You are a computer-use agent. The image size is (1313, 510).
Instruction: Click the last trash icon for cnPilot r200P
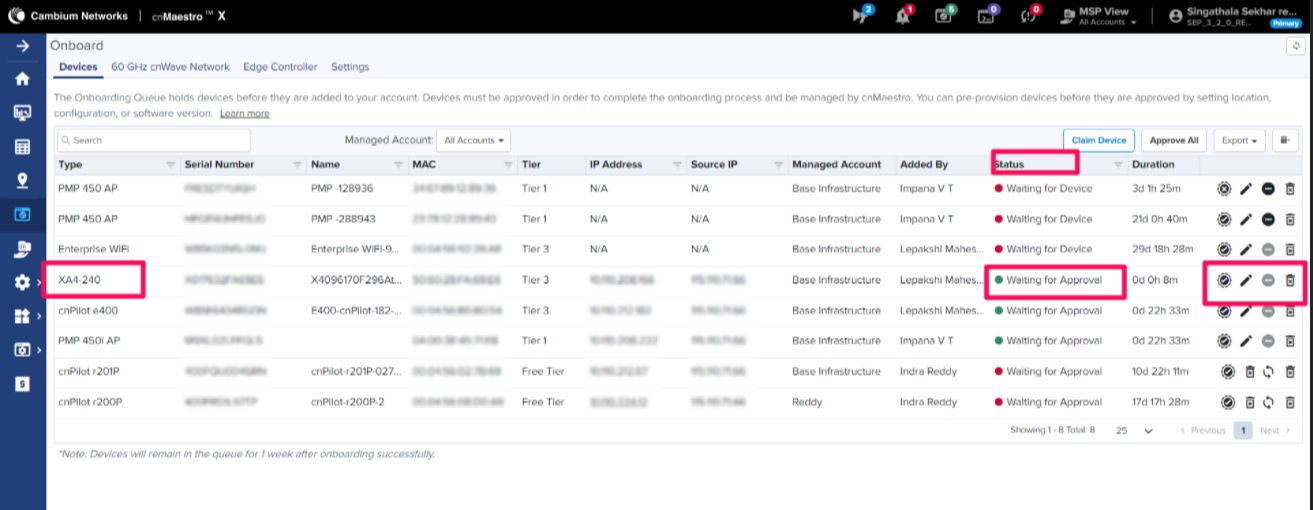coord(1290,402)
